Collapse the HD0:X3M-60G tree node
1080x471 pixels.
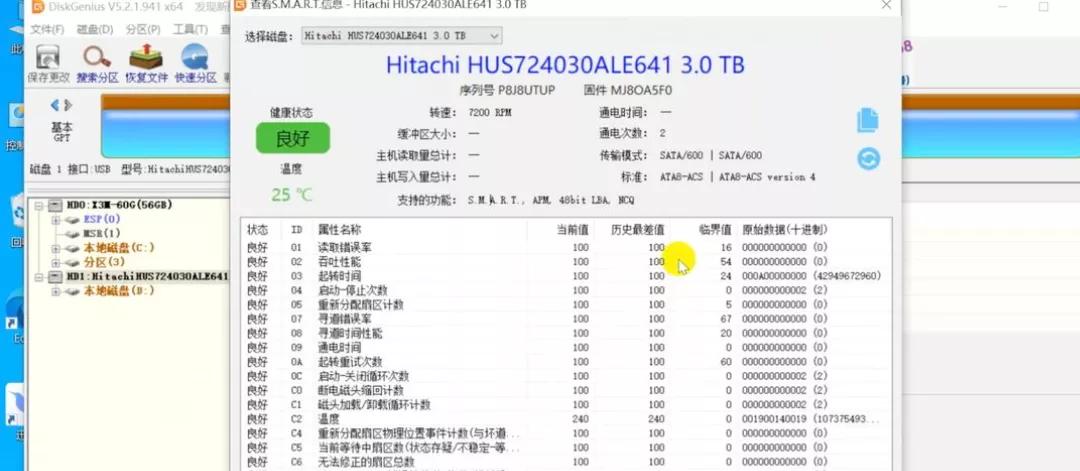(39, 205)
